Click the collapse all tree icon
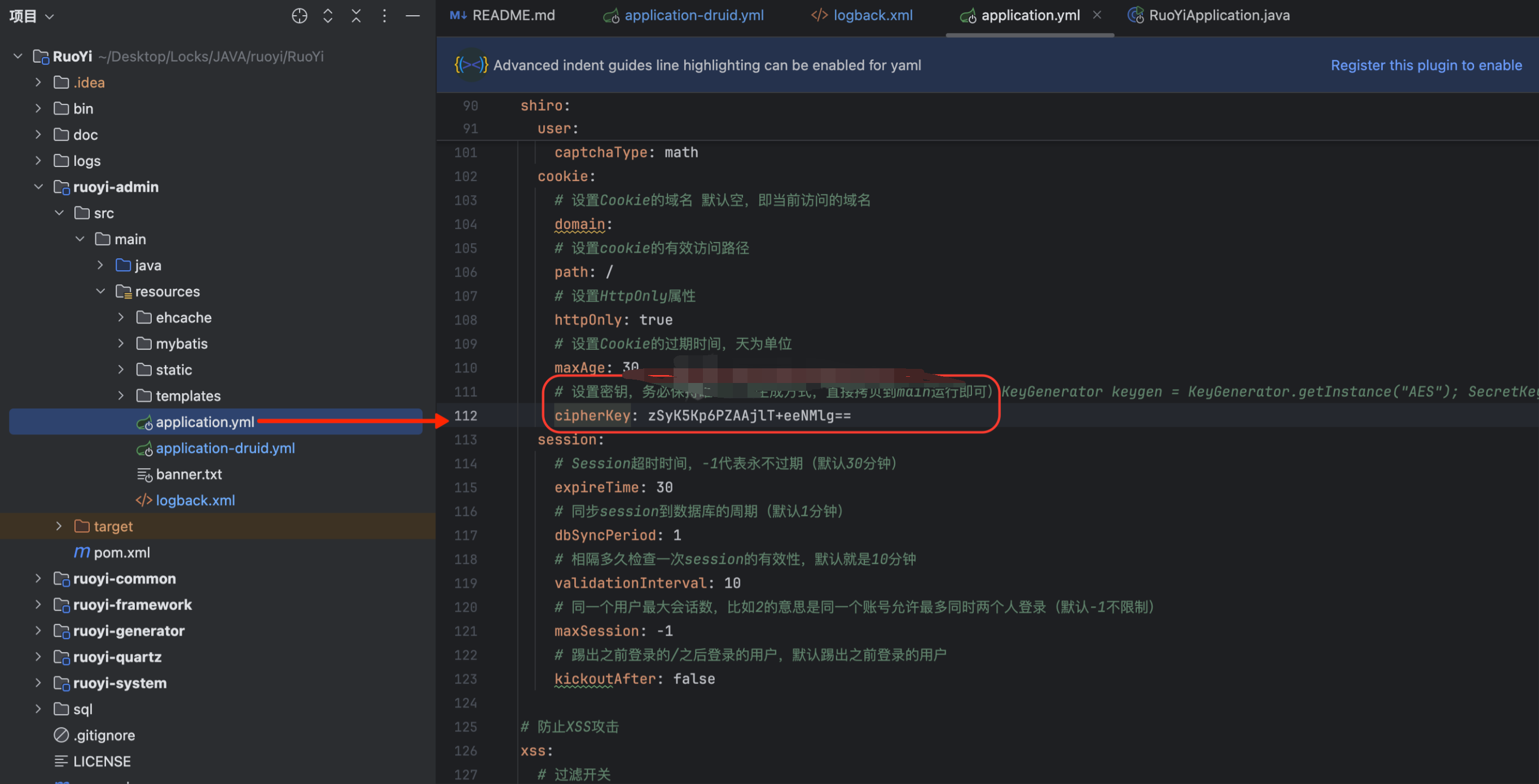The image size is (1539, 784). pos(356,16)
